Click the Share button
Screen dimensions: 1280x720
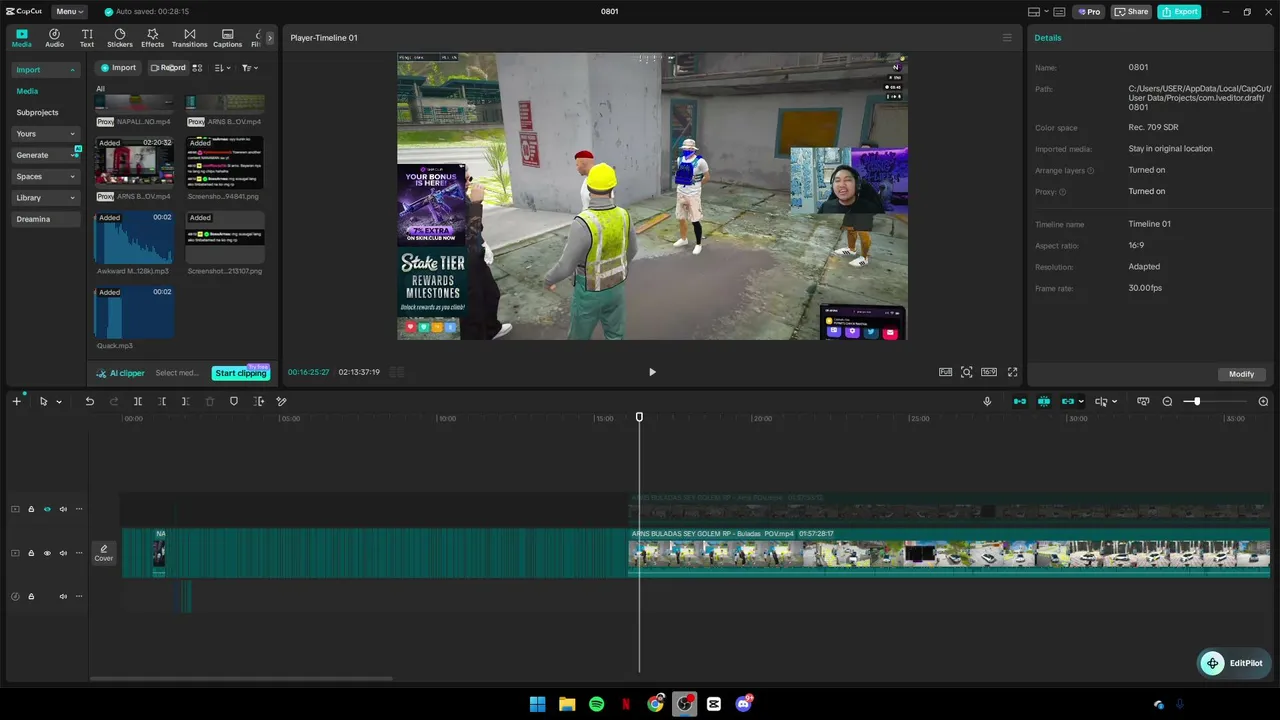(1131, 12)
